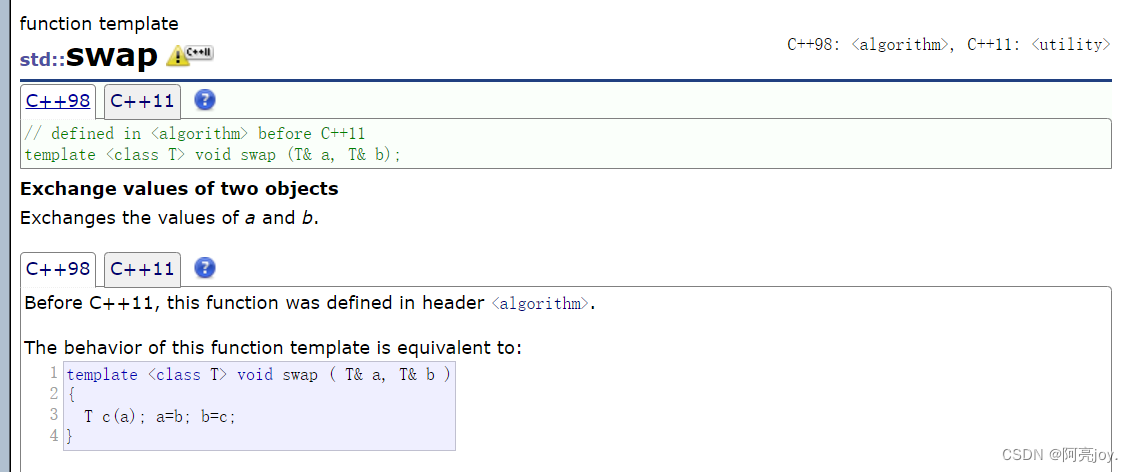Screen dimensions: 1133x472
Task: Click the <algorithm> header in the top-right corner
Action: 900,44
